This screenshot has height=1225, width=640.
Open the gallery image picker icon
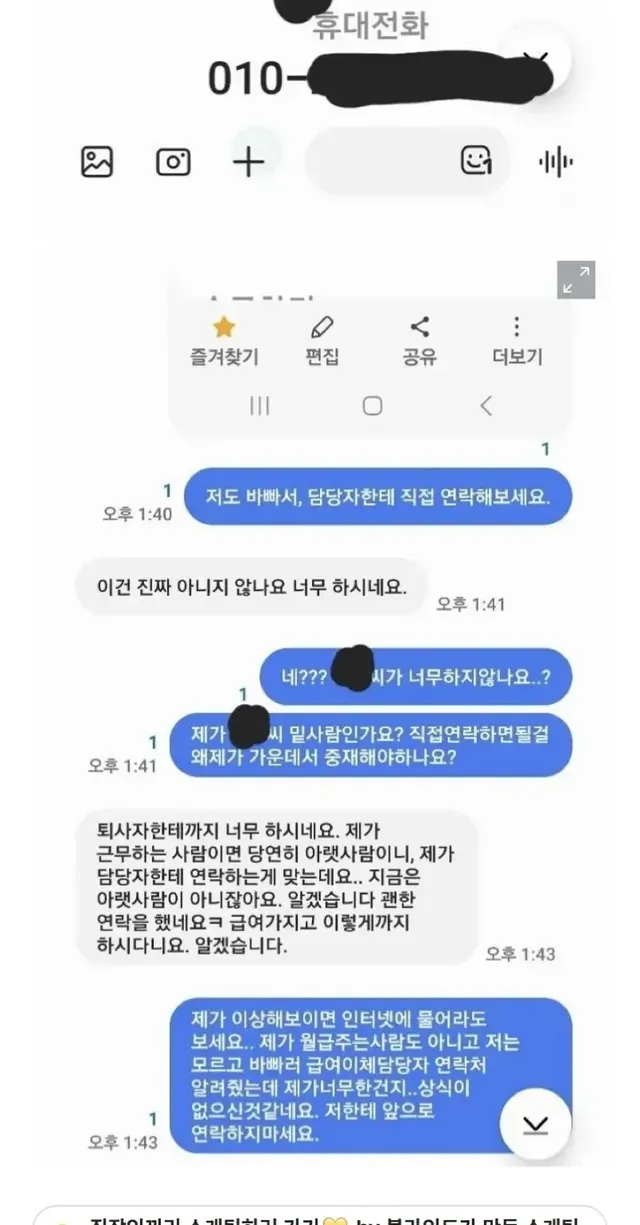[x=97, y=162]
